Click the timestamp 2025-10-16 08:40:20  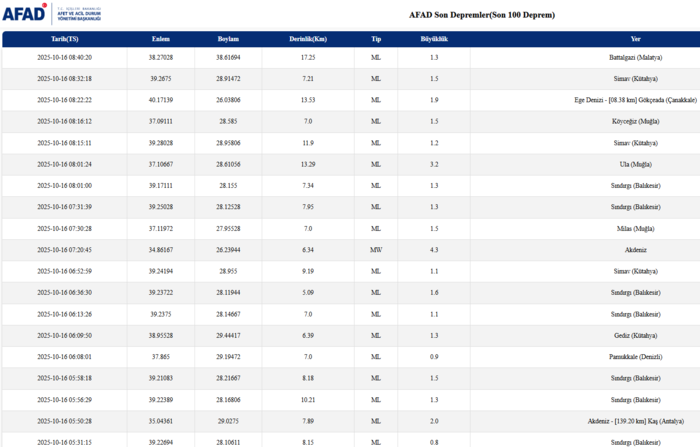click(65, 57)
